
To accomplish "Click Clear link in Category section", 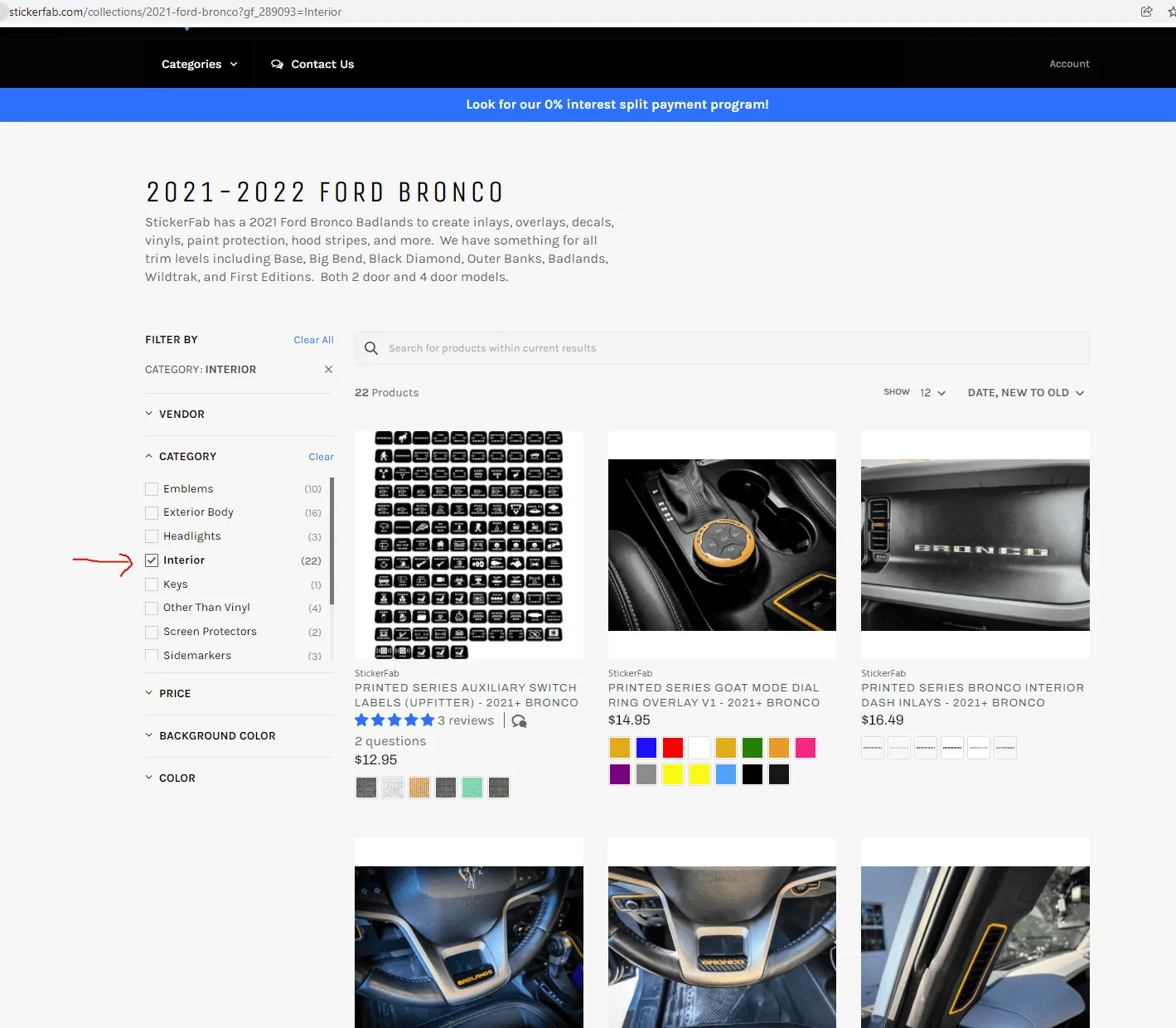I will (321, 457).
